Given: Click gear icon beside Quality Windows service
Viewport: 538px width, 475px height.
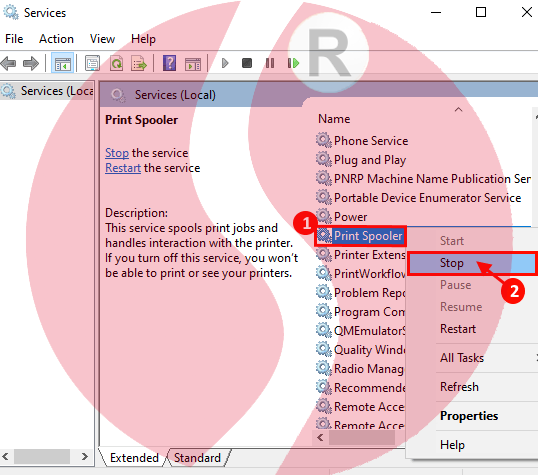Looking at the screenshot, I should [x=324, y=349].
